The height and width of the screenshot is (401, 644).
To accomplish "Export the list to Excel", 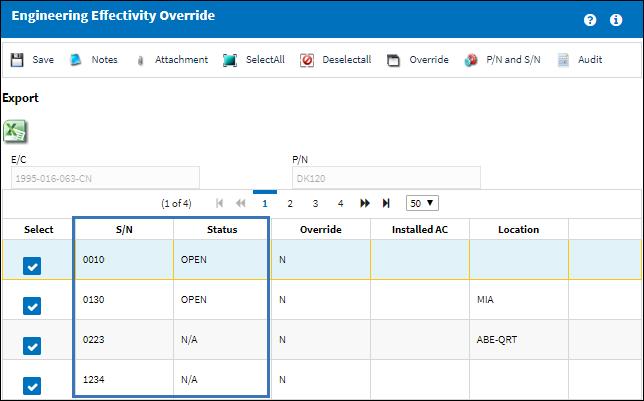I will pyautogui.click(x=15, y=131).
